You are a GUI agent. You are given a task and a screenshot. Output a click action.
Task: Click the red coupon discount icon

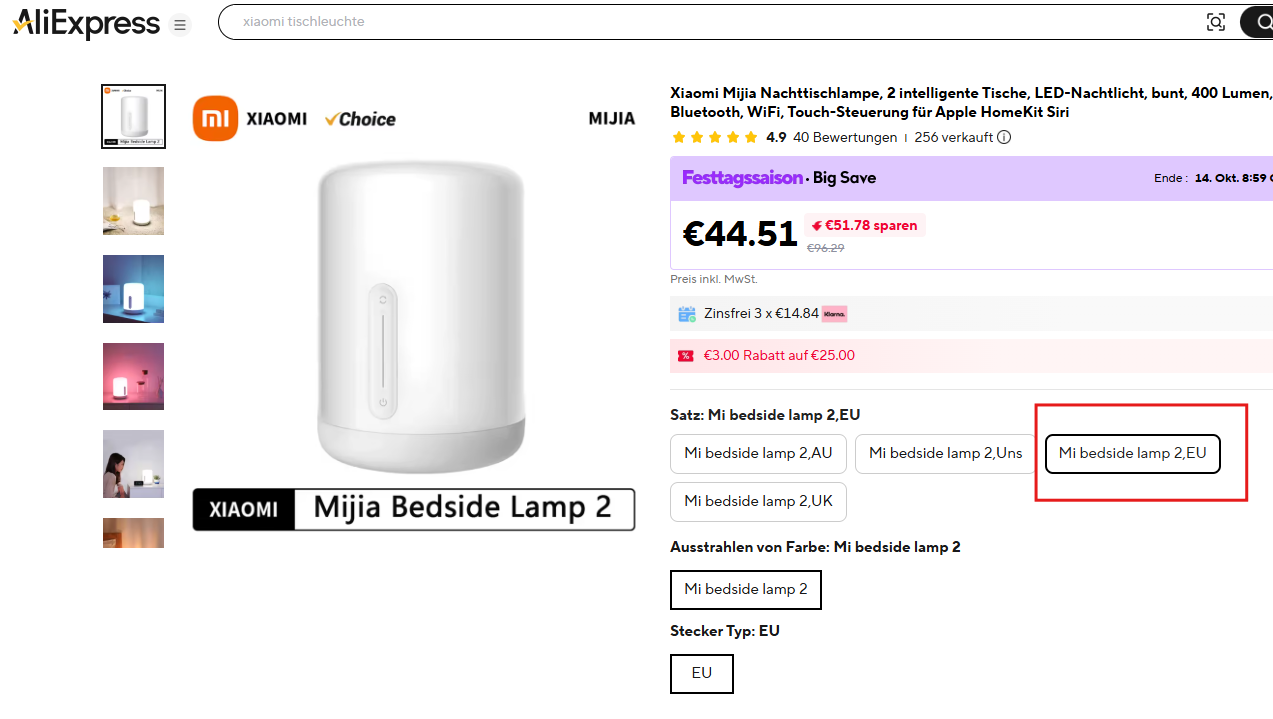686,356
